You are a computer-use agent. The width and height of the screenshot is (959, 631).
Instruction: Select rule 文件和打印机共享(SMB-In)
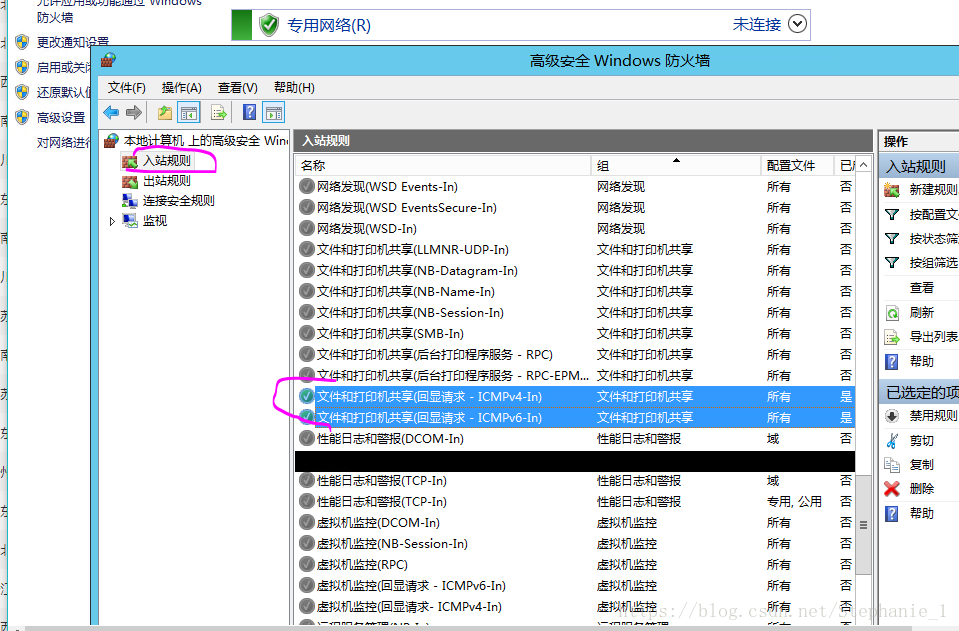(x=575, y=334)
